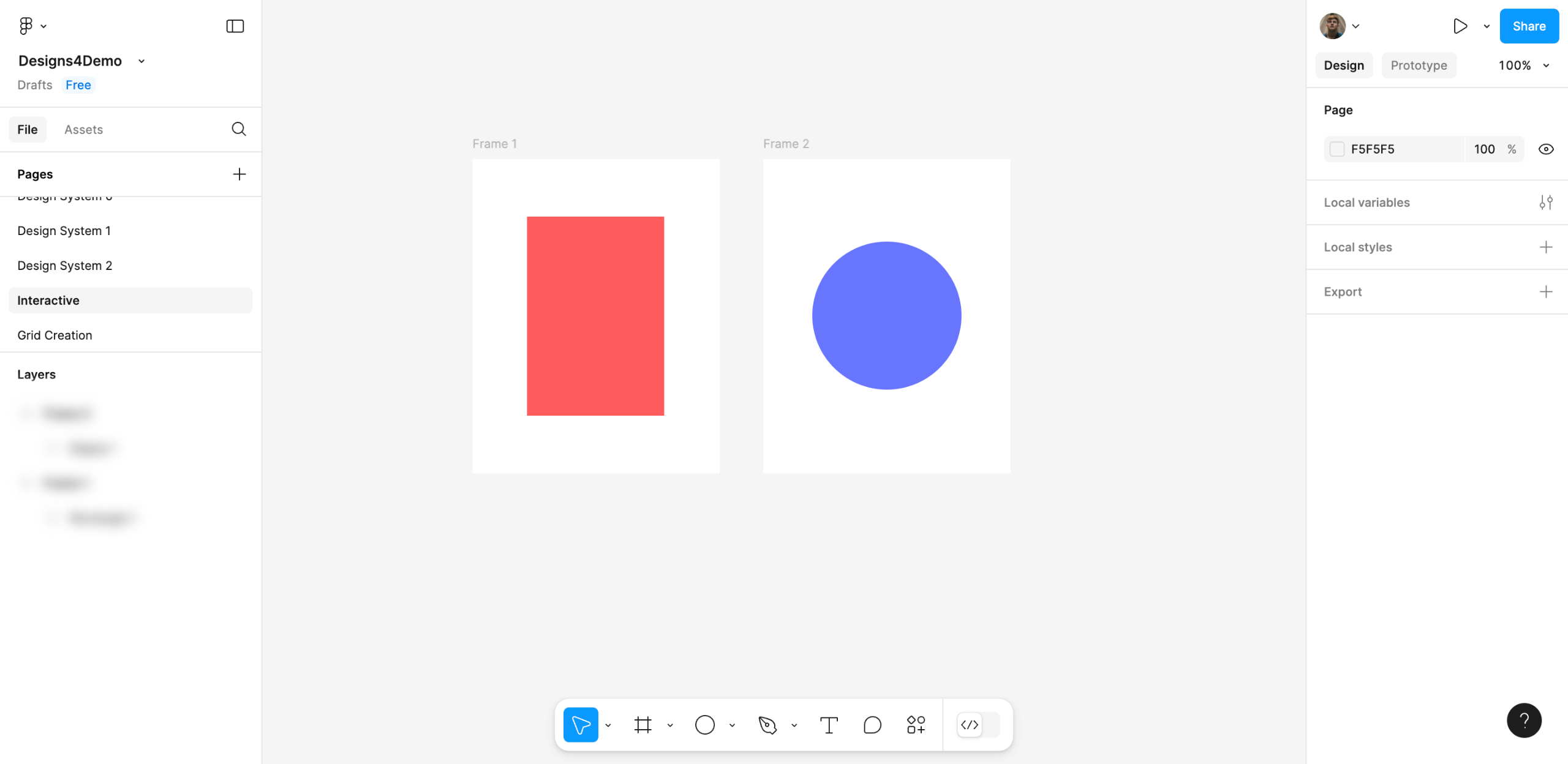Switch to the Assets tab

coord(83,130)
